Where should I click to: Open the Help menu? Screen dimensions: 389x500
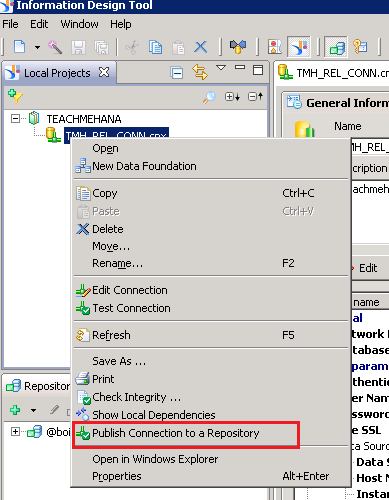point(121,24)
